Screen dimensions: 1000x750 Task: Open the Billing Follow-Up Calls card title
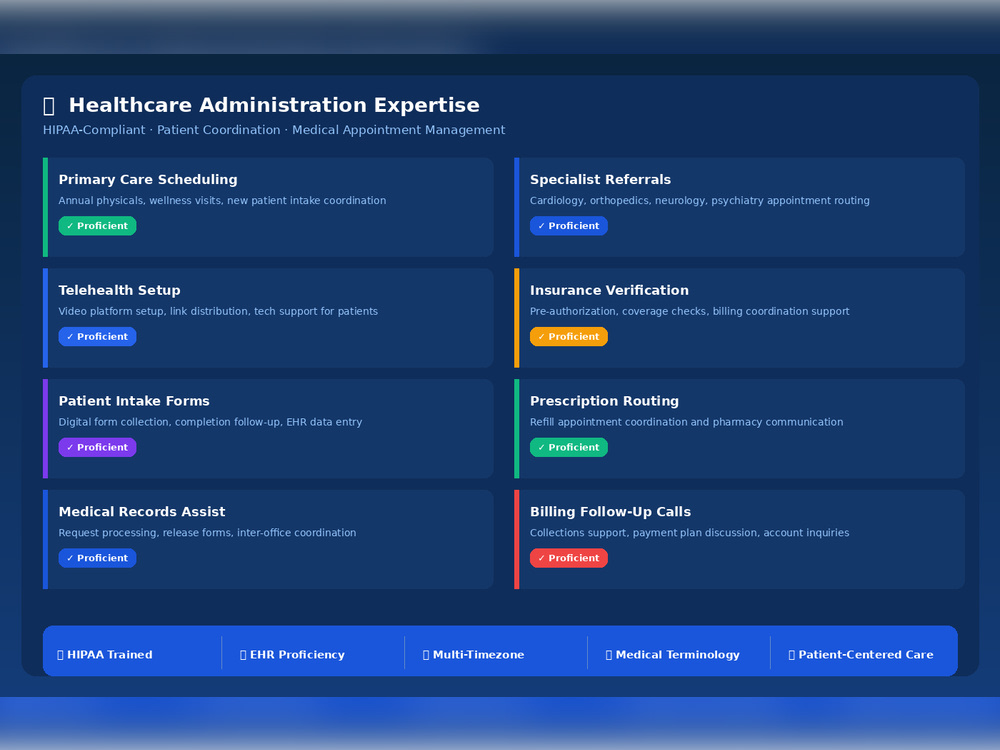click(610, 511)
